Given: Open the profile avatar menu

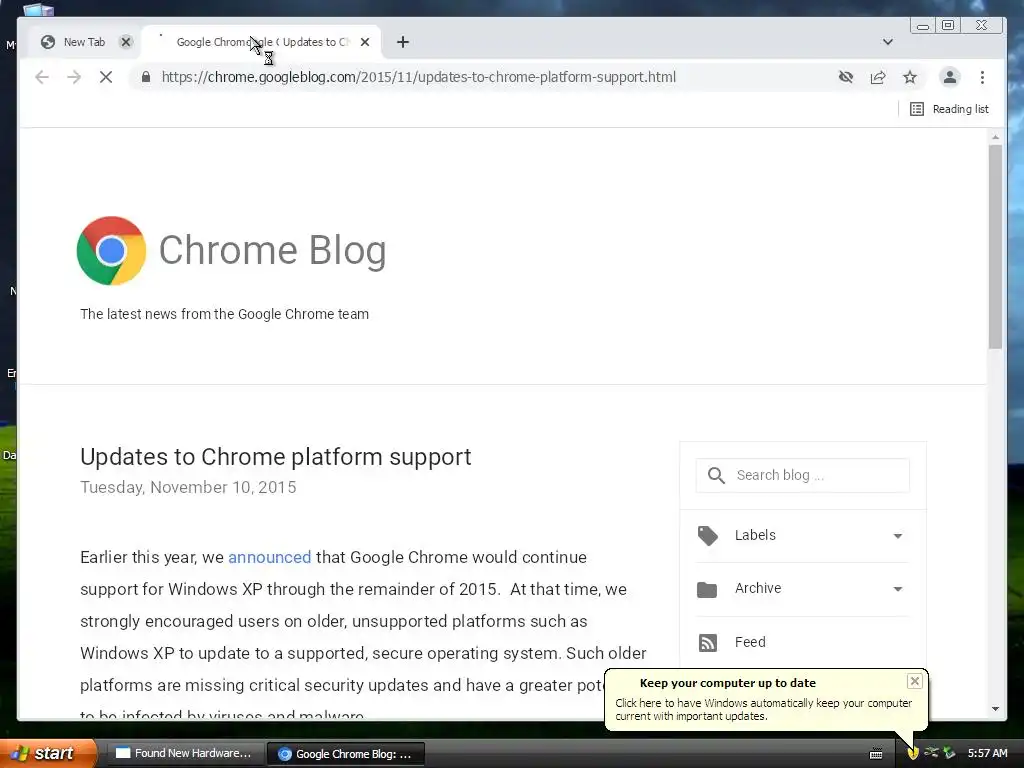Looking at the screenshot, I should click(950, 77).
